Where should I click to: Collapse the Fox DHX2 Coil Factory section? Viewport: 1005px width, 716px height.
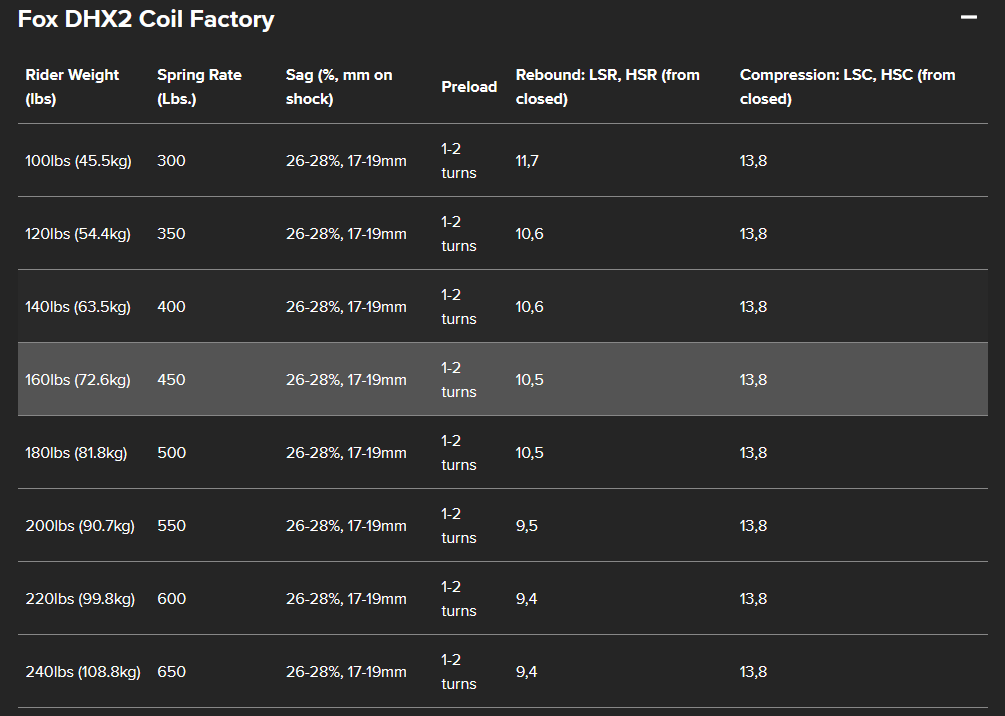pos(968,18)
